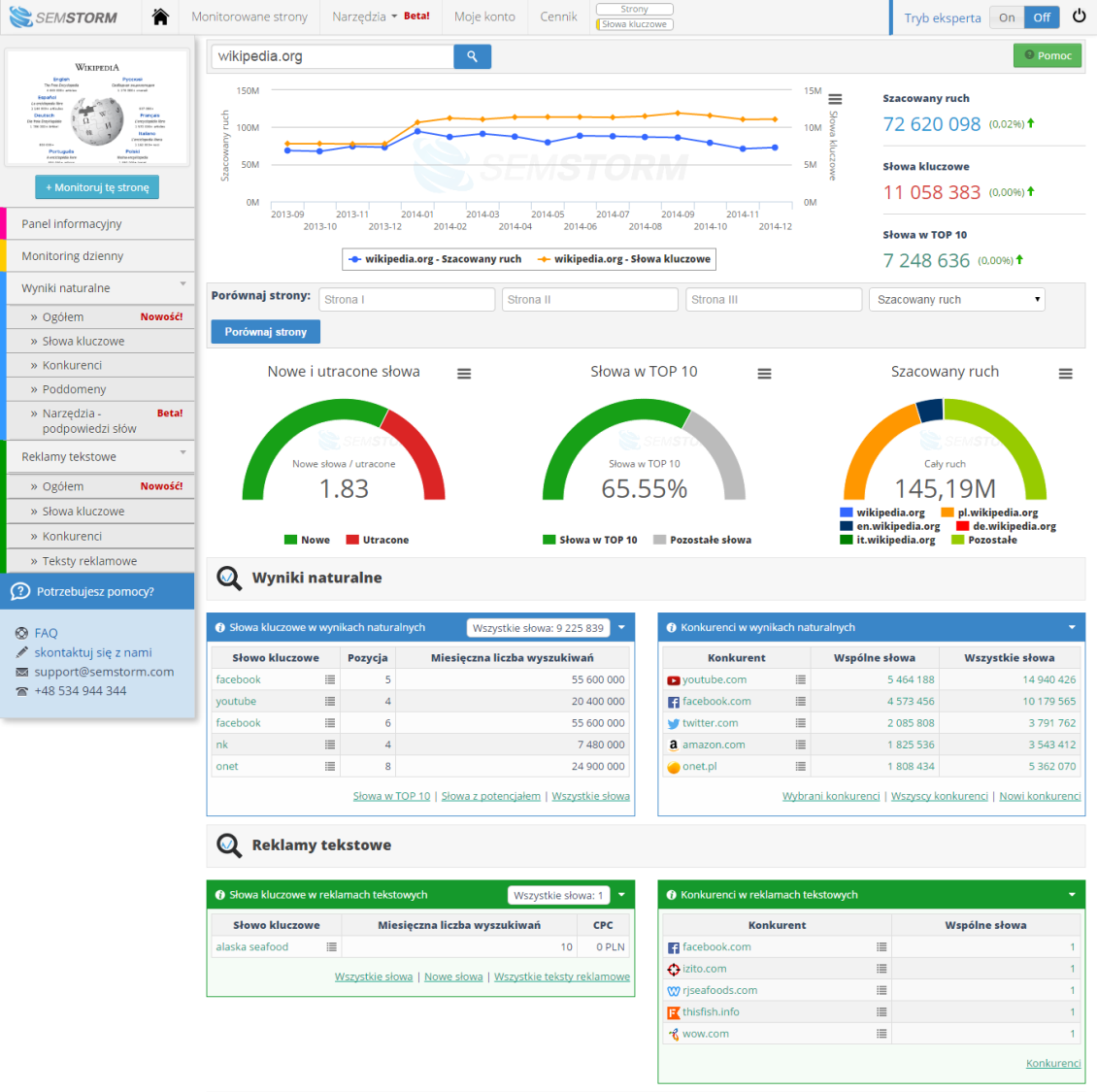This screenshot has height=1092, width=1097.
Task: Open menu for Nowe i utracone słowa chart
Action: pos(464,374)
